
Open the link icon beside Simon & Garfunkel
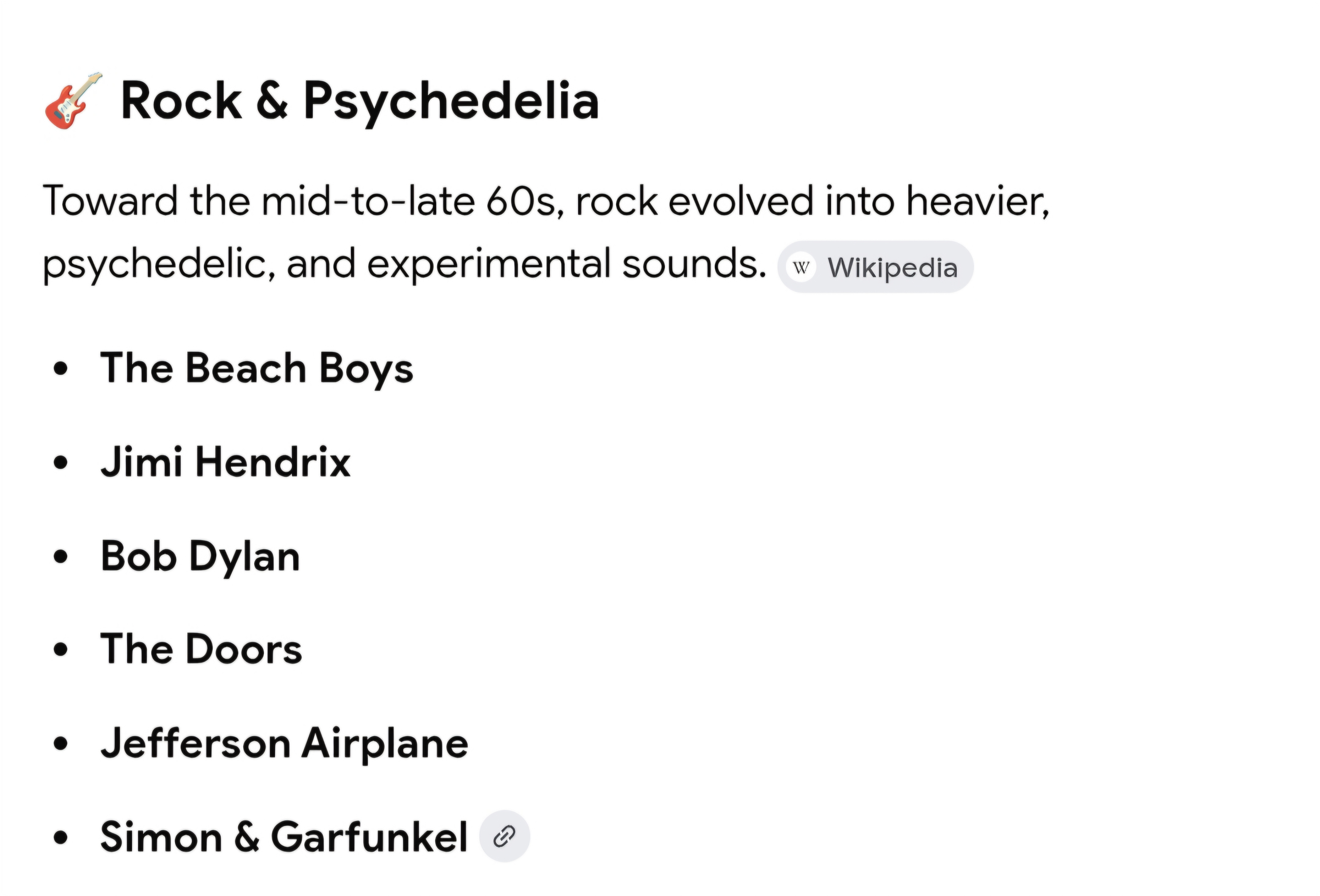(504, 836)
